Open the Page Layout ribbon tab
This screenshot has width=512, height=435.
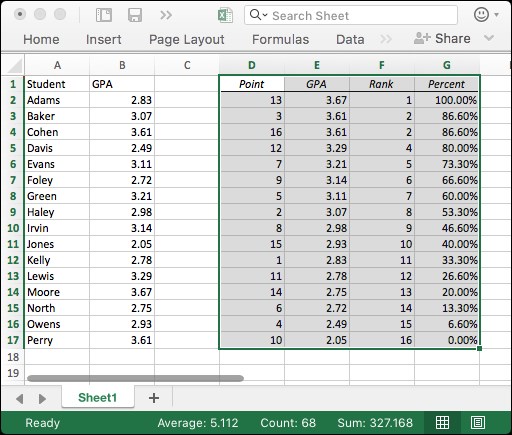point(187,40)
